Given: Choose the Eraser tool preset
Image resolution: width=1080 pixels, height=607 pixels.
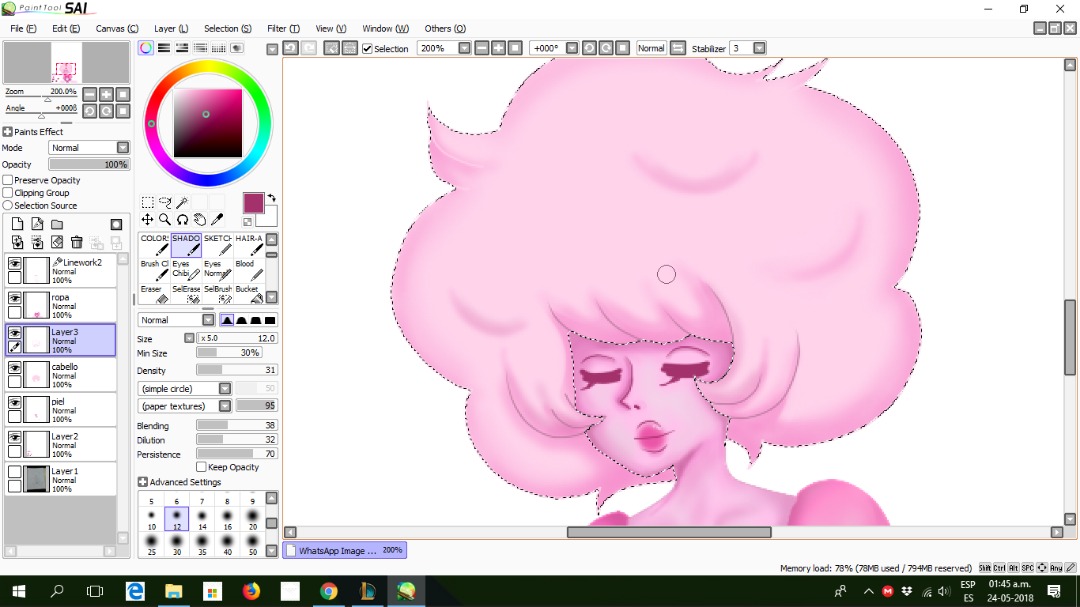Looking at the screenshot, I should [x=155, y=294].
